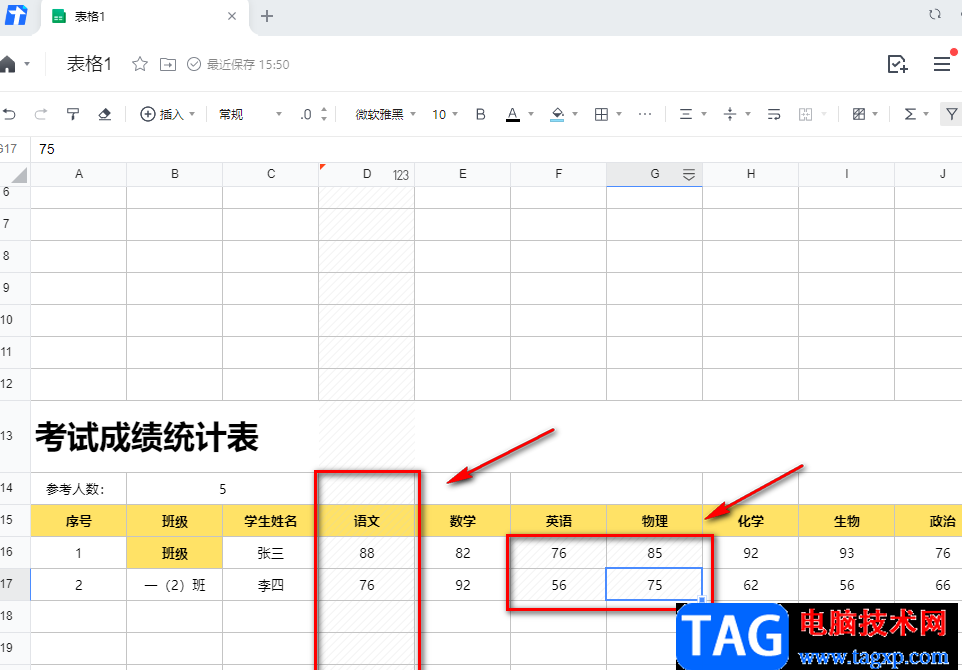Open the task/checklist icon at top right
962x670 pixels.
click(x=897, y=64)
